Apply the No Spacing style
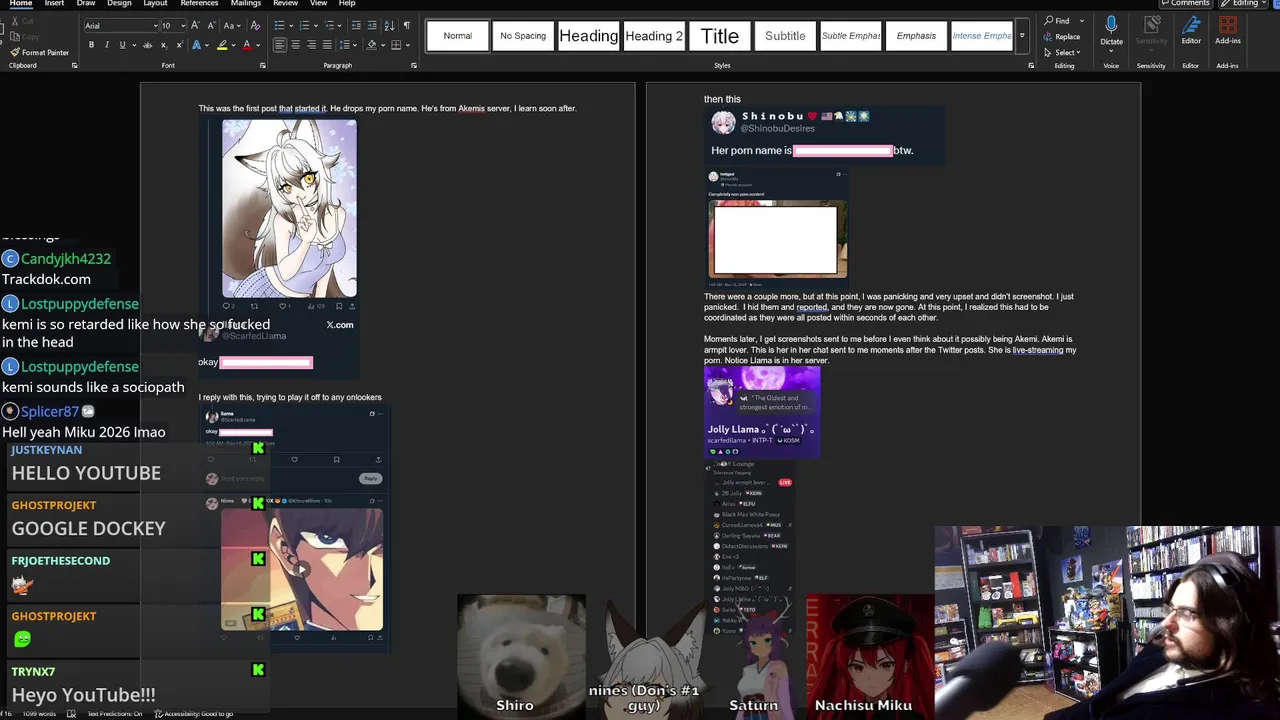 click(x=523, y=36)
